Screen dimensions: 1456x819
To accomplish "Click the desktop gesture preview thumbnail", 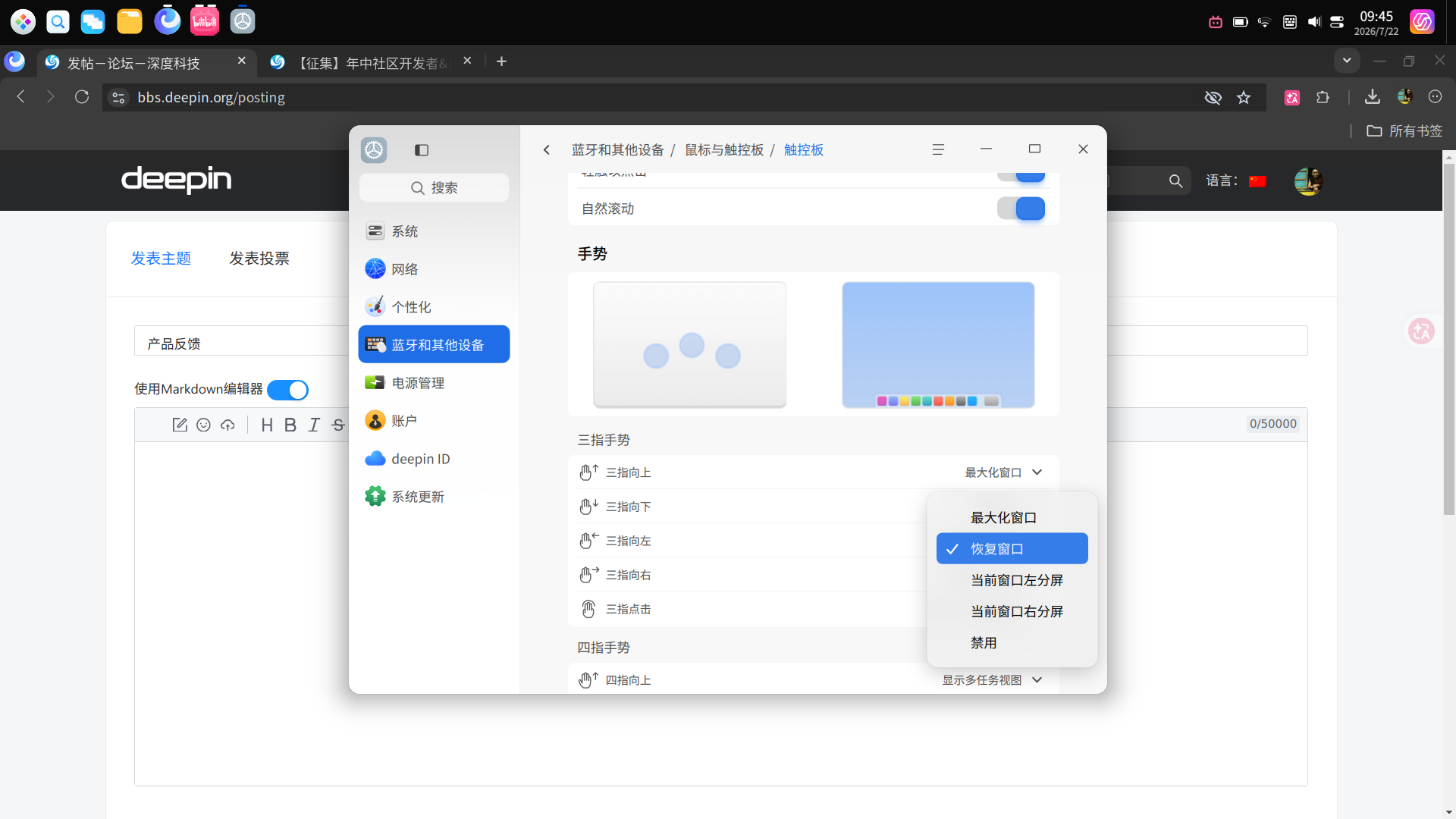I will point(938,345).
